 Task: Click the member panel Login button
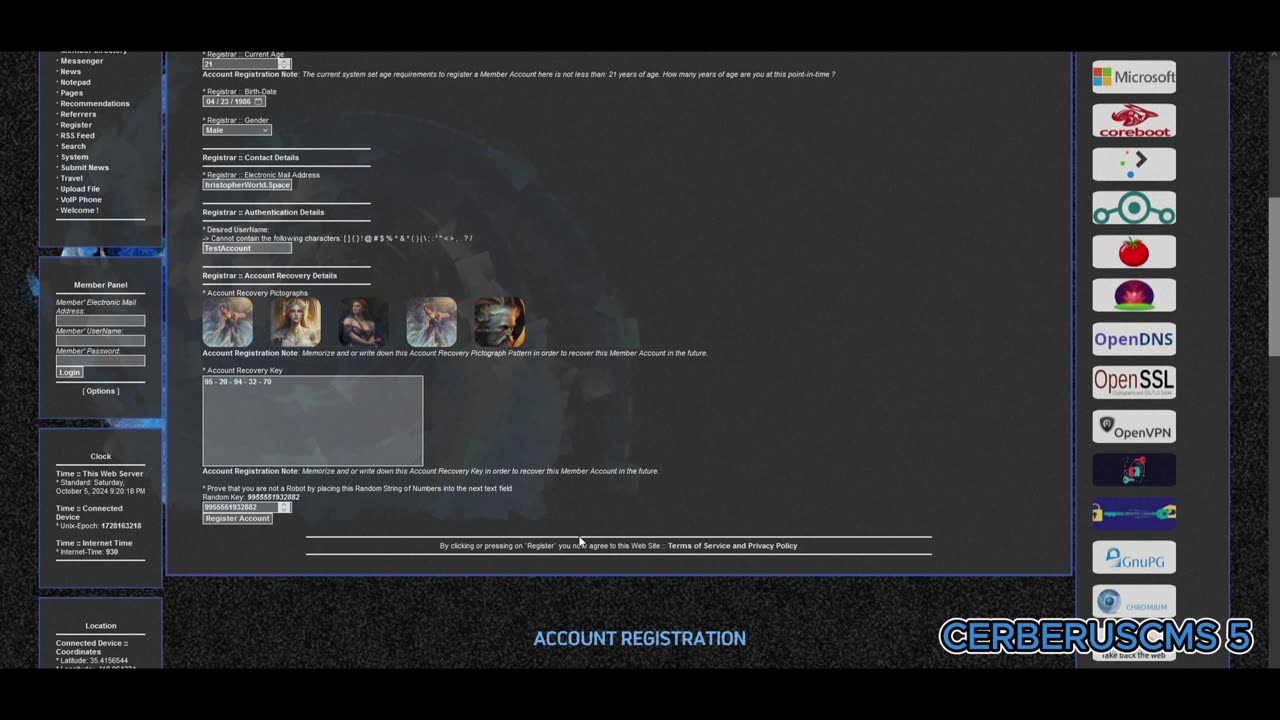pos(69,372)
